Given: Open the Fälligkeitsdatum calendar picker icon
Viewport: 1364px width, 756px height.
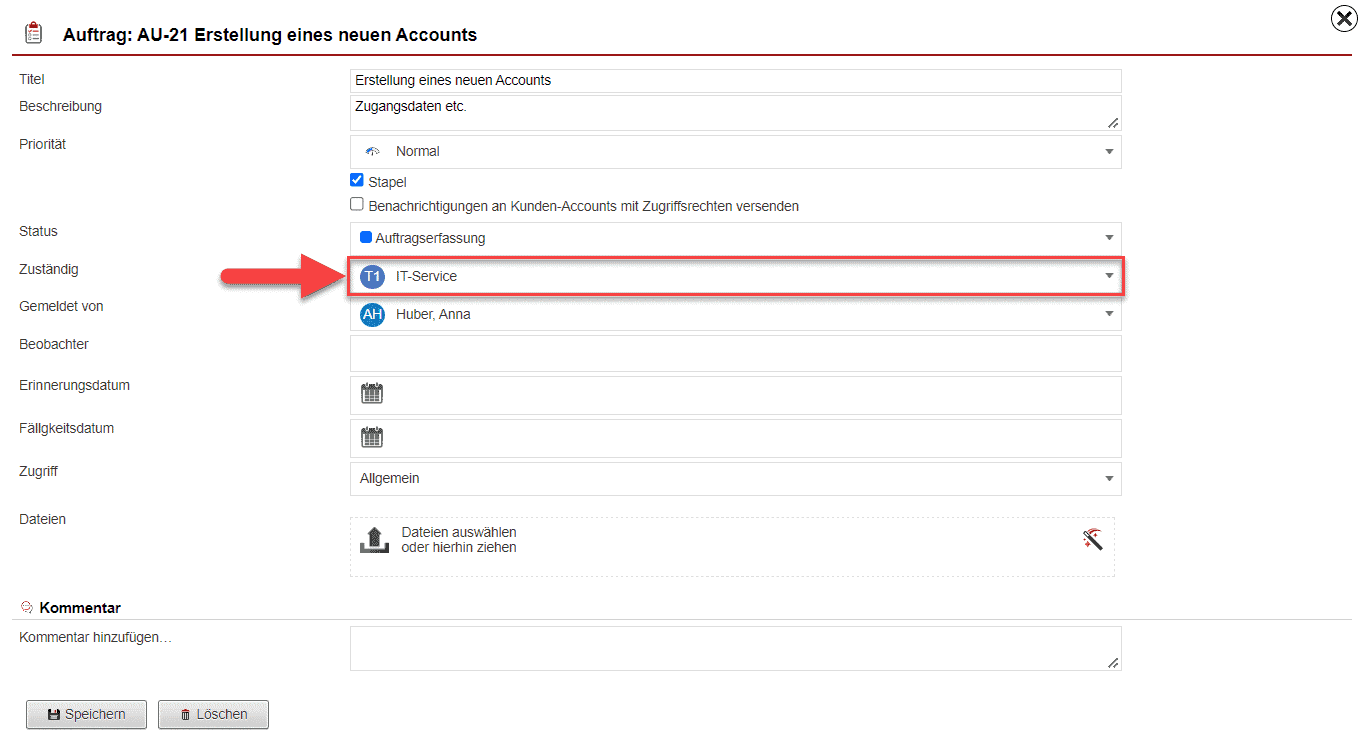Looking at the screenshot, I should click(x=372, y=437).
